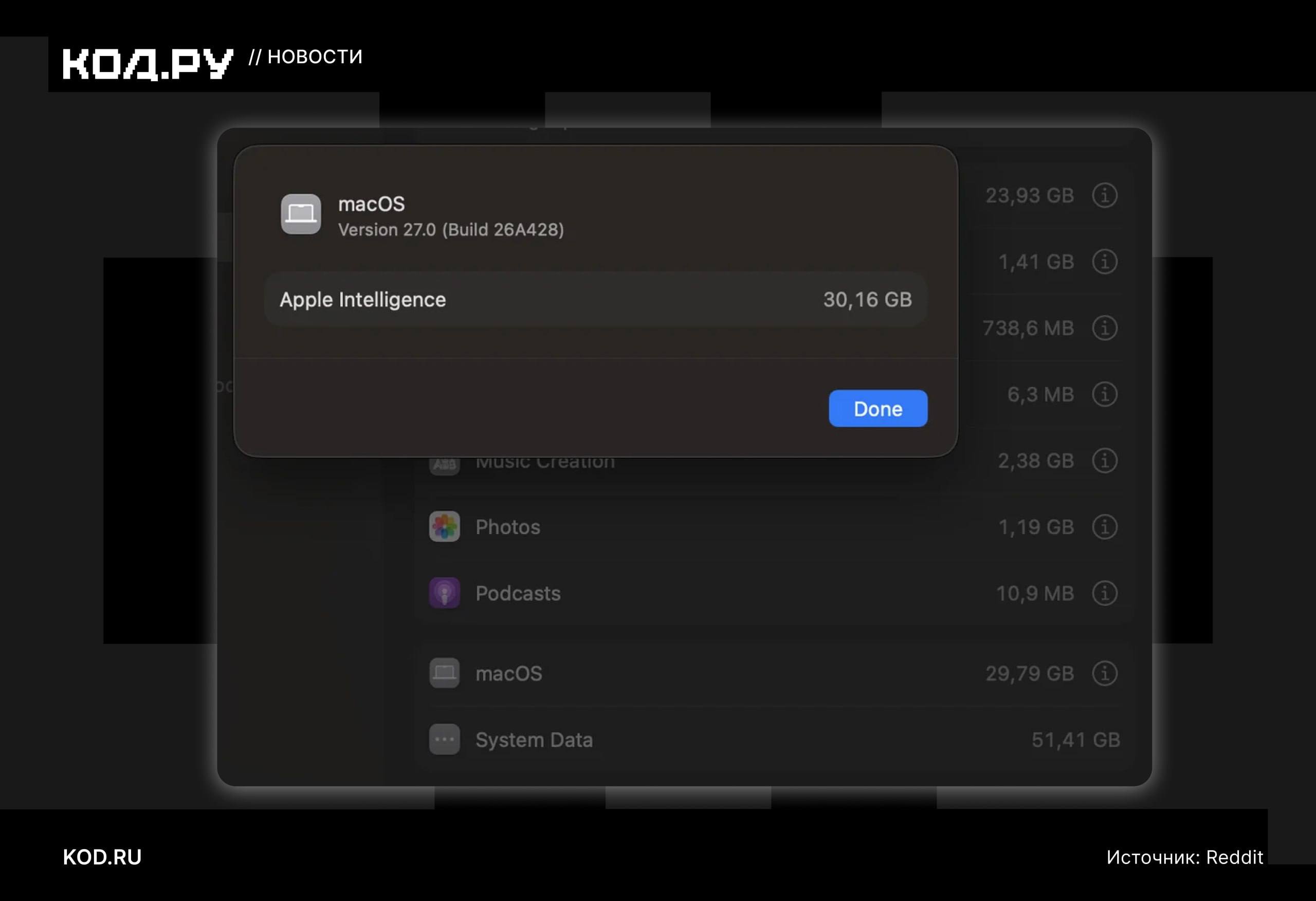Screen dimensions: 1316x901
Task: Open info for the 6,3 MB item
Action: pos(1104,394)
